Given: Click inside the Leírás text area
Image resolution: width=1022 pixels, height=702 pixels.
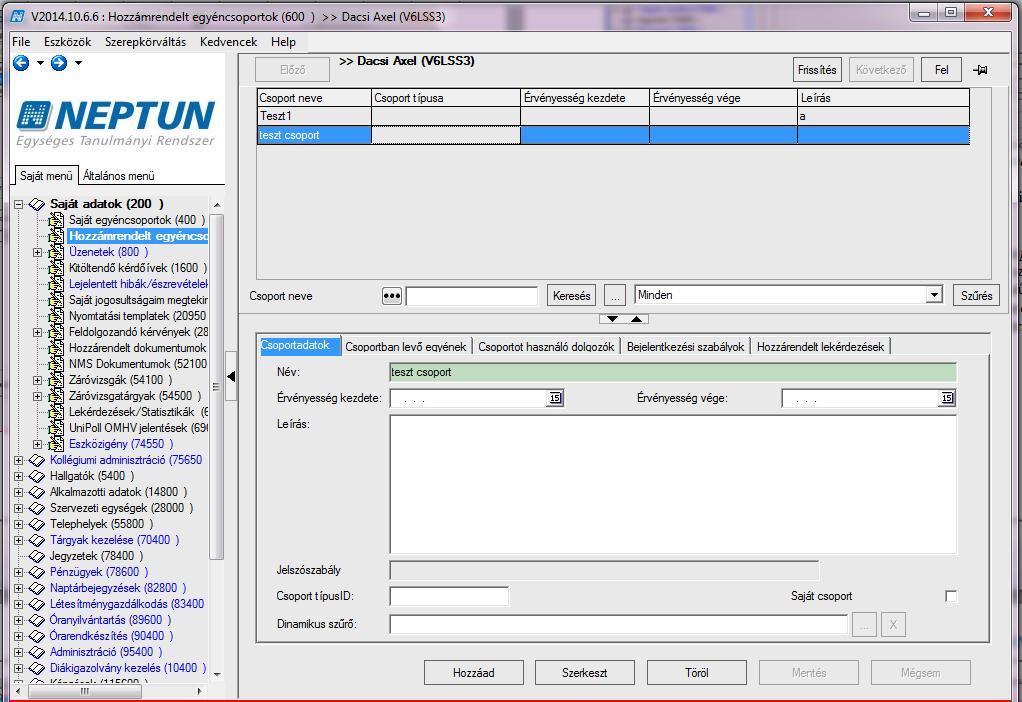Looking at the screenshot, I should [x=673, y=484].
